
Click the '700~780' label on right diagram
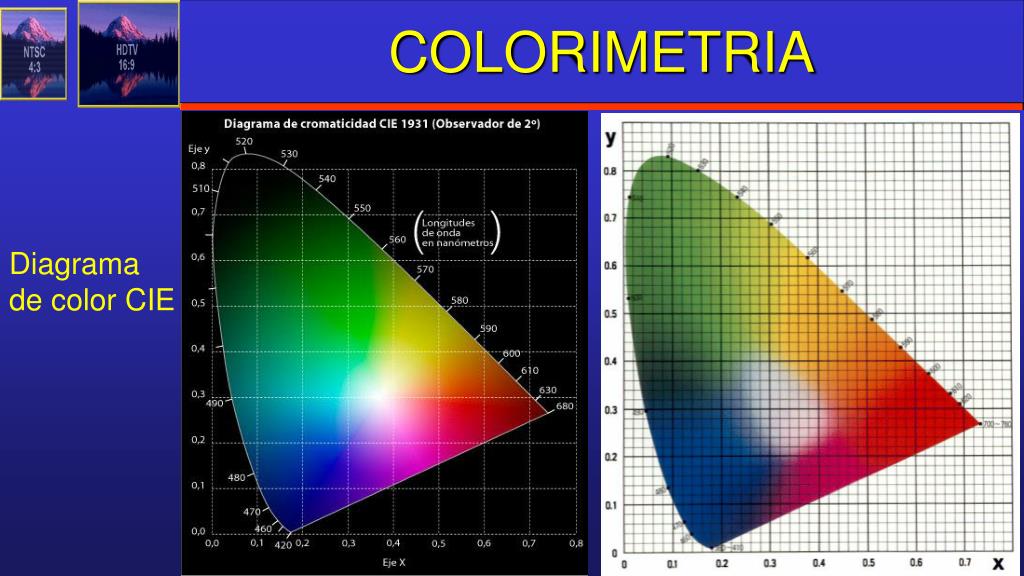[x=997, y=424]
